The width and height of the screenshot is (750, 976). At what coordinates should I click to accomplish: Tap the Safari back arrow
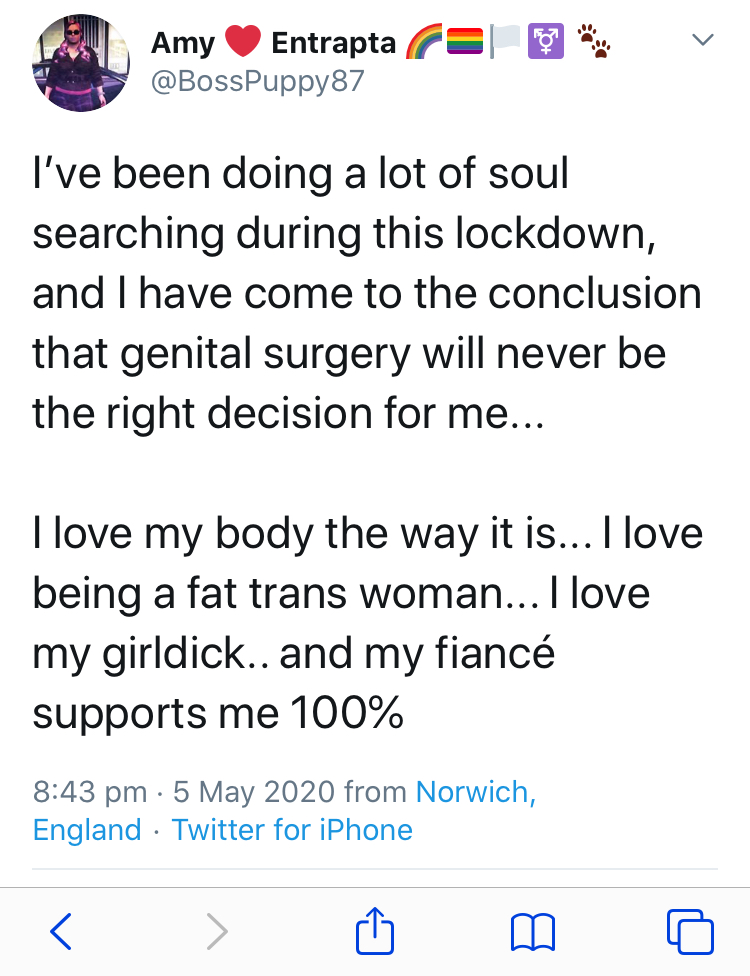tap(61, 931)
